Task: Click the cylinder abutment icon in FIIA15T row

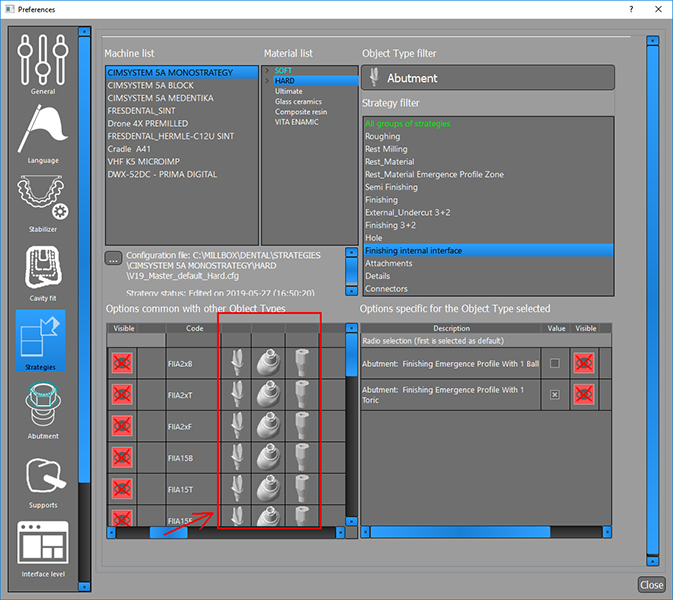Action: [302, 489]
